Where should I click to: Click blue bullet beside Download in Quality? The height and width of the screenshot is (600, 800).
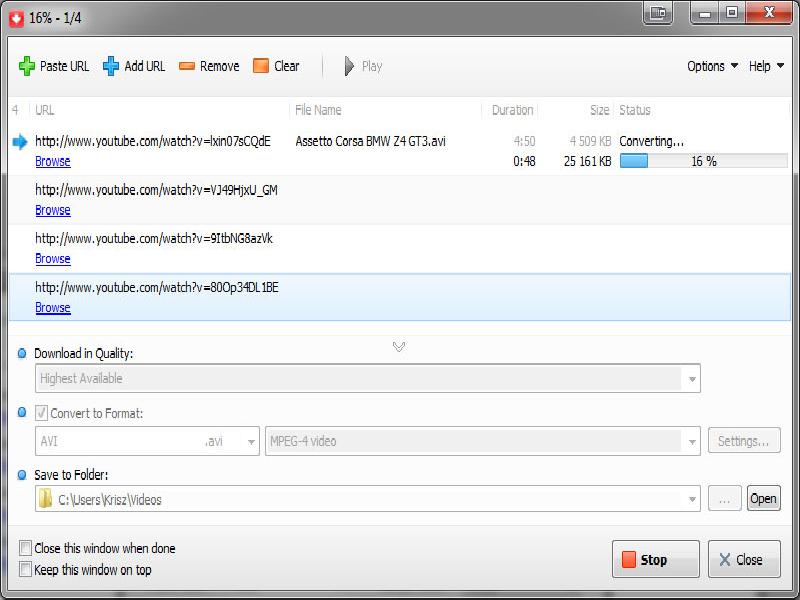pyautogui.click(x=22, y=353)
